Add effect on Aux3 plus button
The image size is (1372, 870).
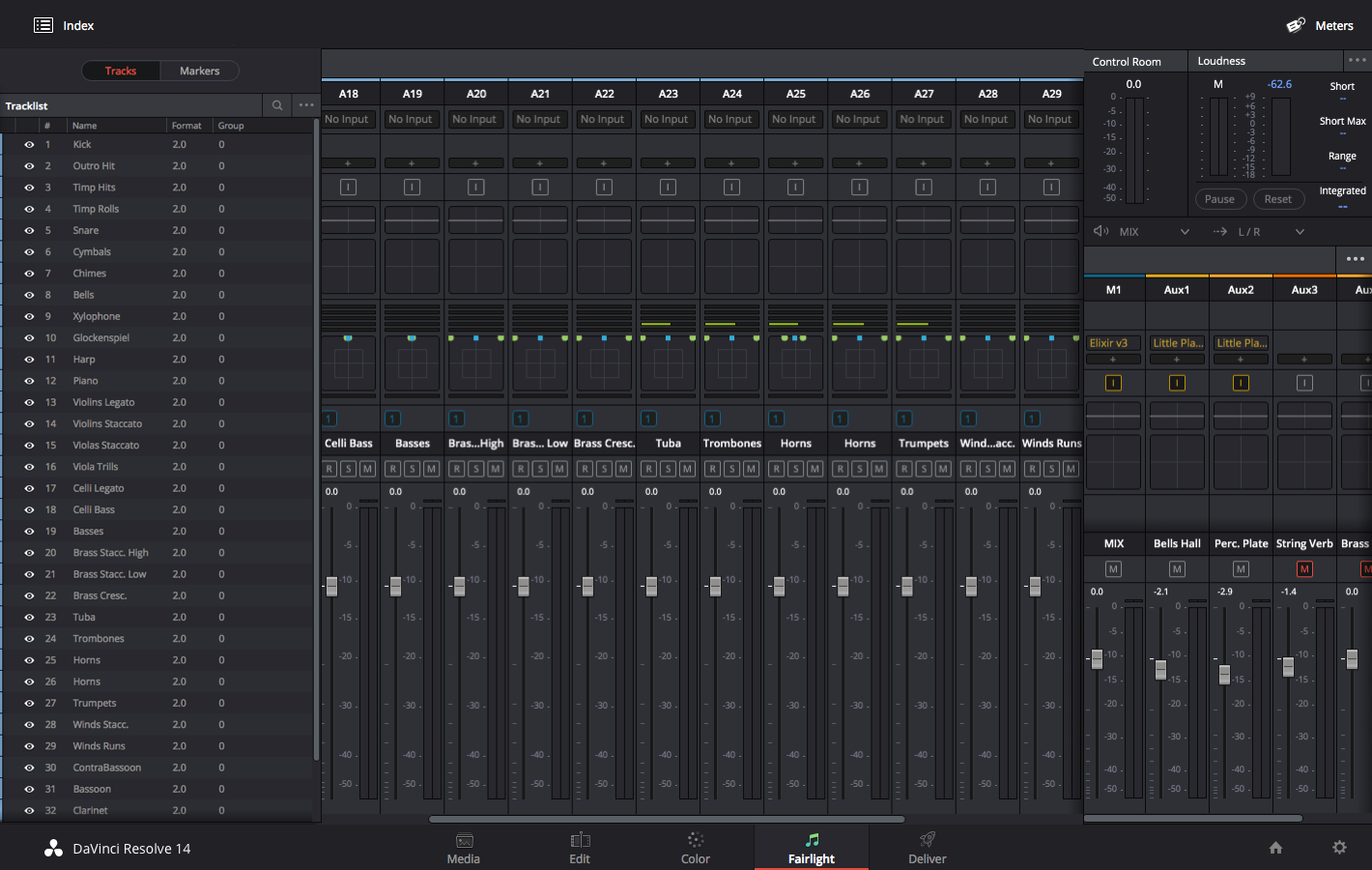point(1304,360)
